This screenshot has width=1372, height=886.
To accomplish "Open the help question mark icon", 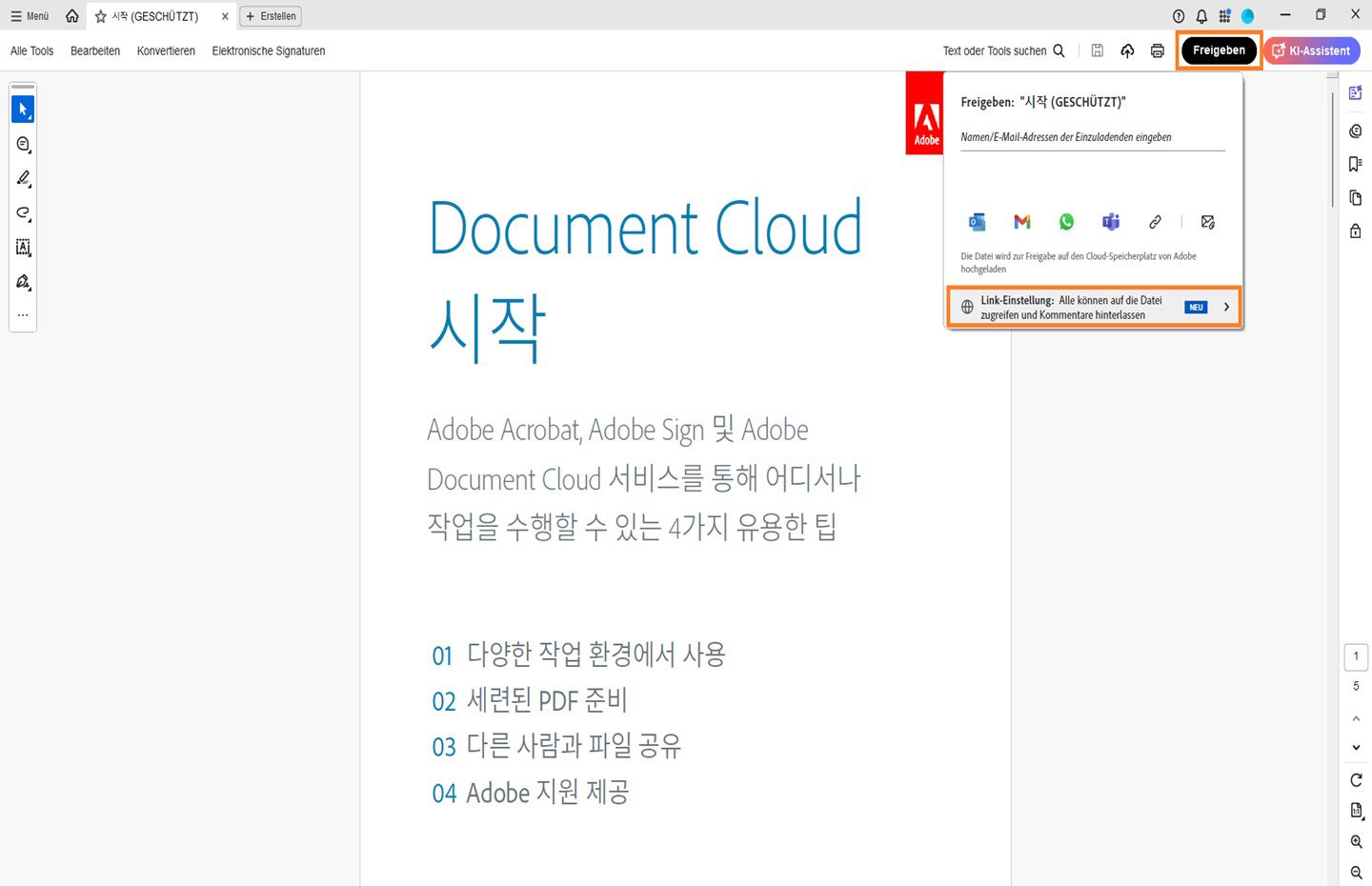I will pyautogui.click(x=1179, y=16).
